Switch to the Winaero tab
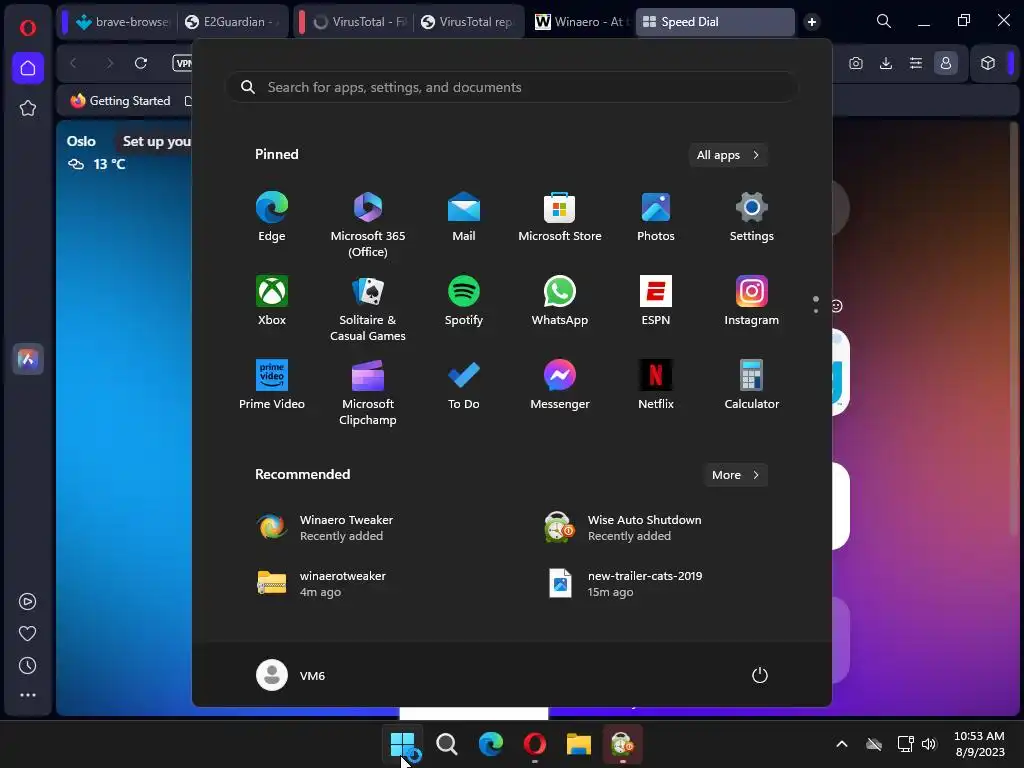Screen dimensions: 1024x768 580,22
